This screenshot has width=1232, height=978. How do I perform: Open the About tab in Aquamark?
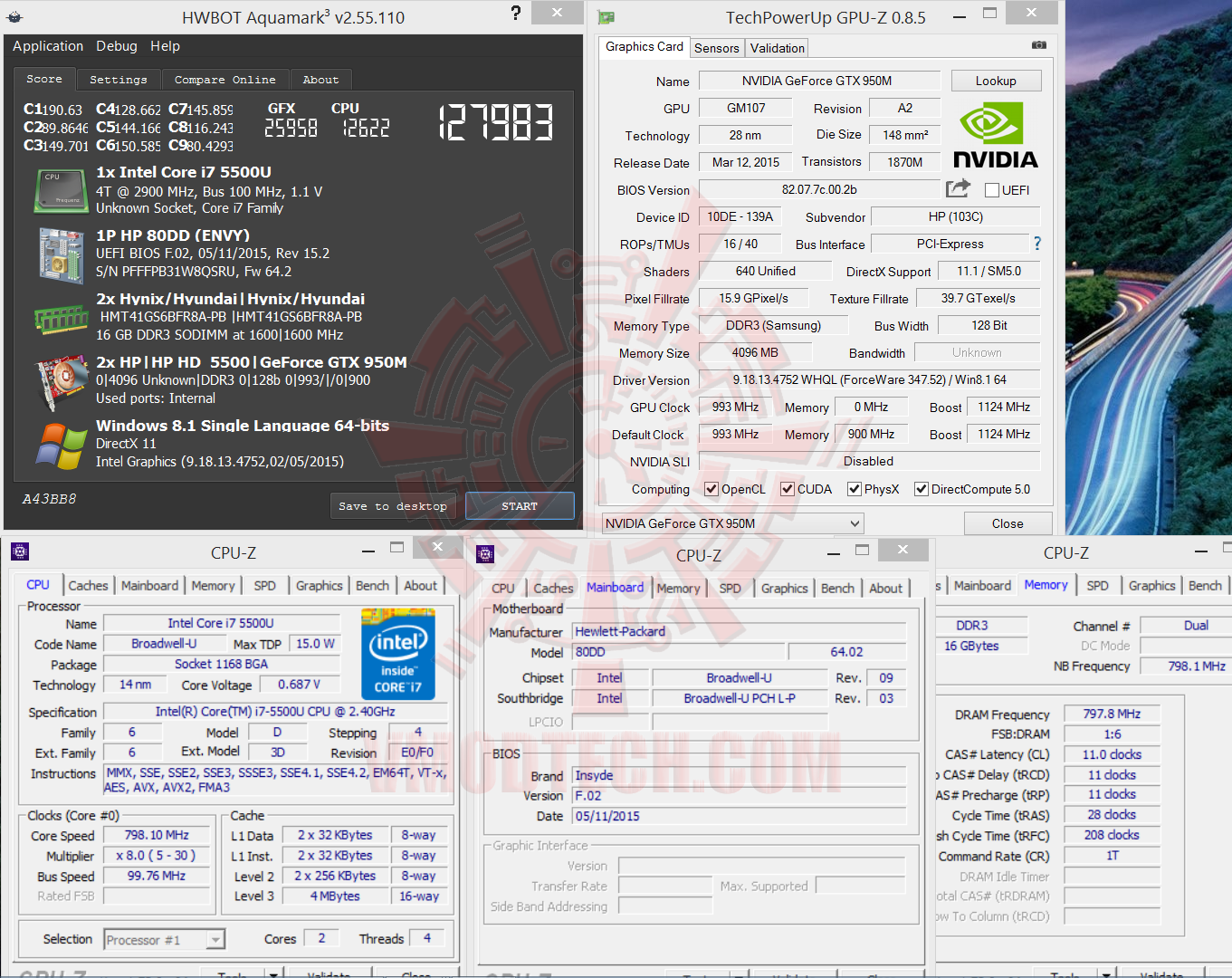pyautogui.click(x=320, y=80)
